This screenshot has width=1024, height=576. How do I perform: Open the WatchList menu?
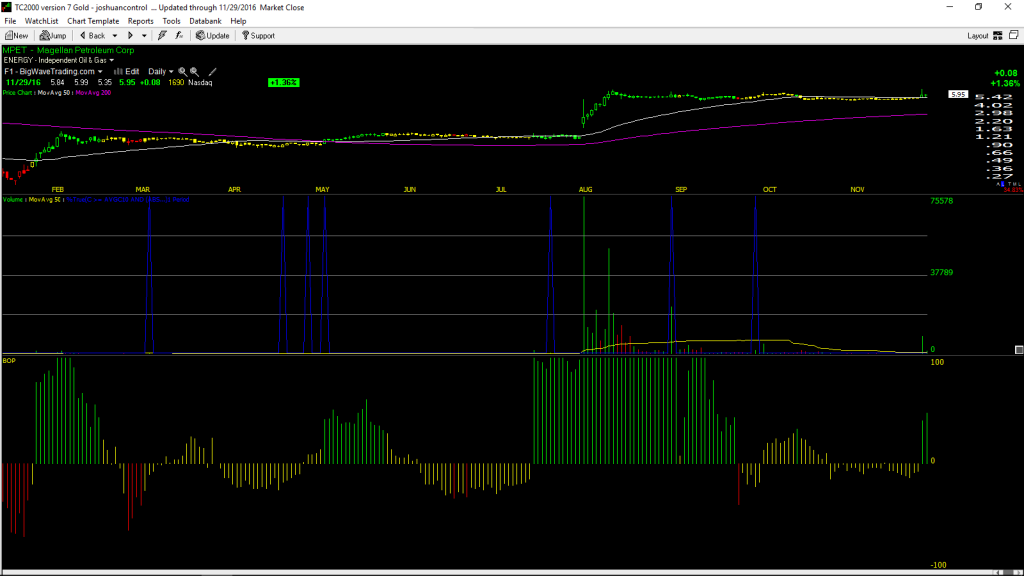click(x=41, y=21)
